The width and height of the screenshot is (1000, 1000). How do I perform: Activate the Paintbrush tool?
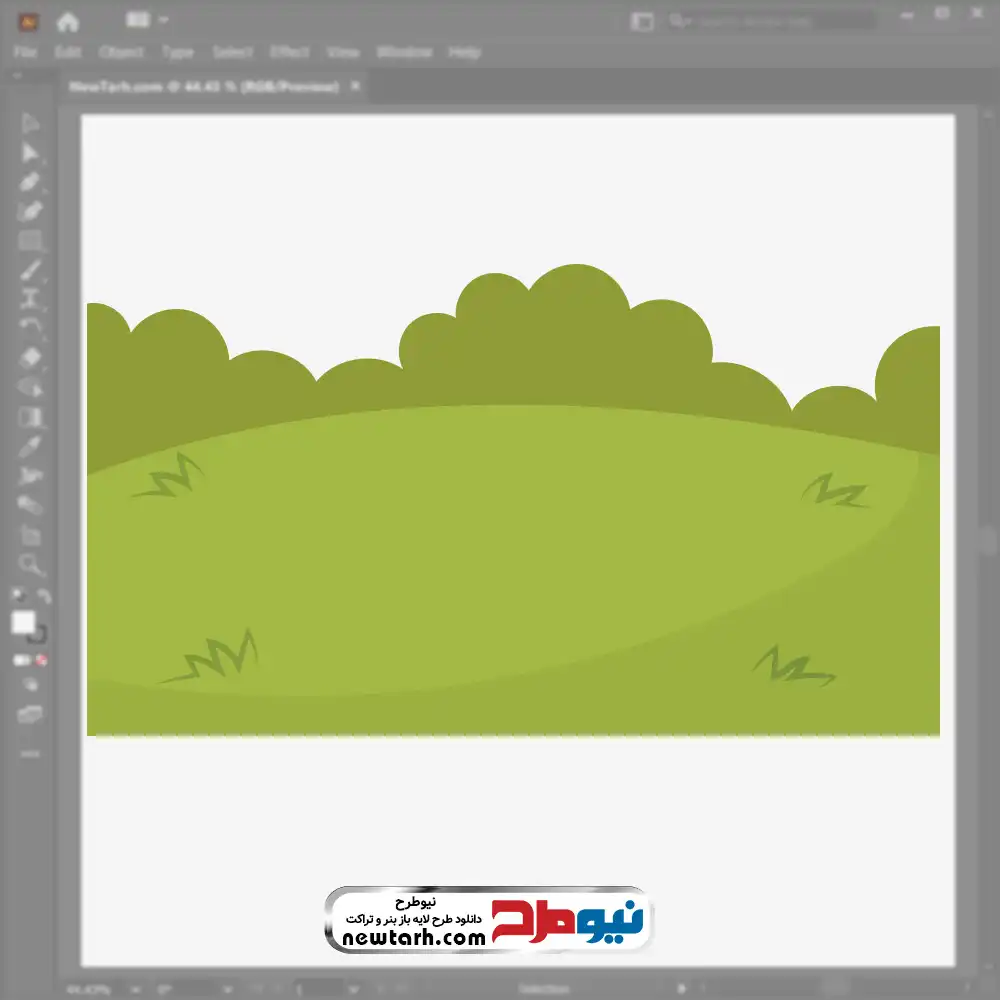(x=30, y=270)
